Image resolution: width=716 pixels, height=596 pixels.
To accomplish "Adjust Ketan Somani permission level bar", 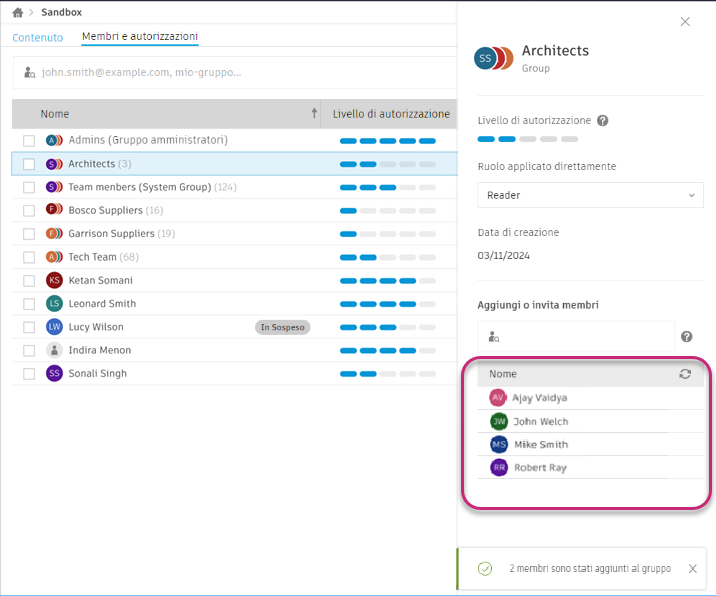I will point(388,281).
